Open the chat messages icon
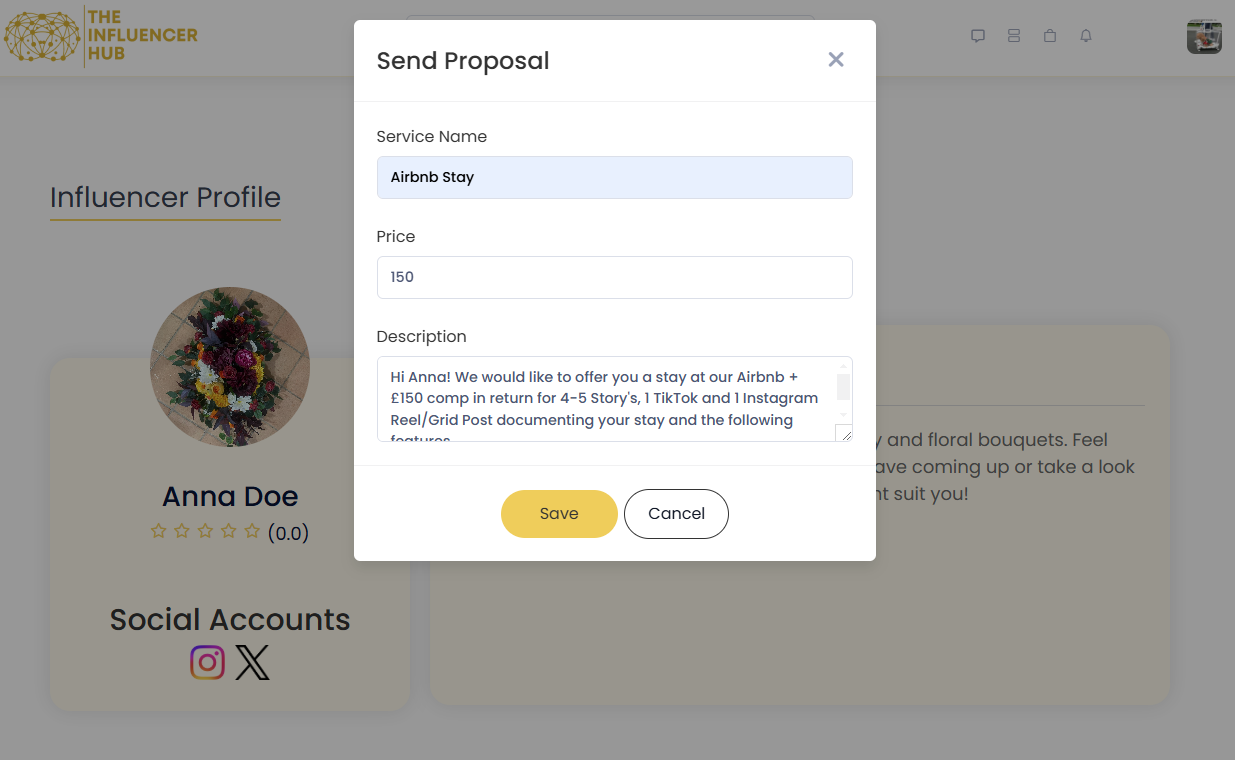 coord(978,36)
